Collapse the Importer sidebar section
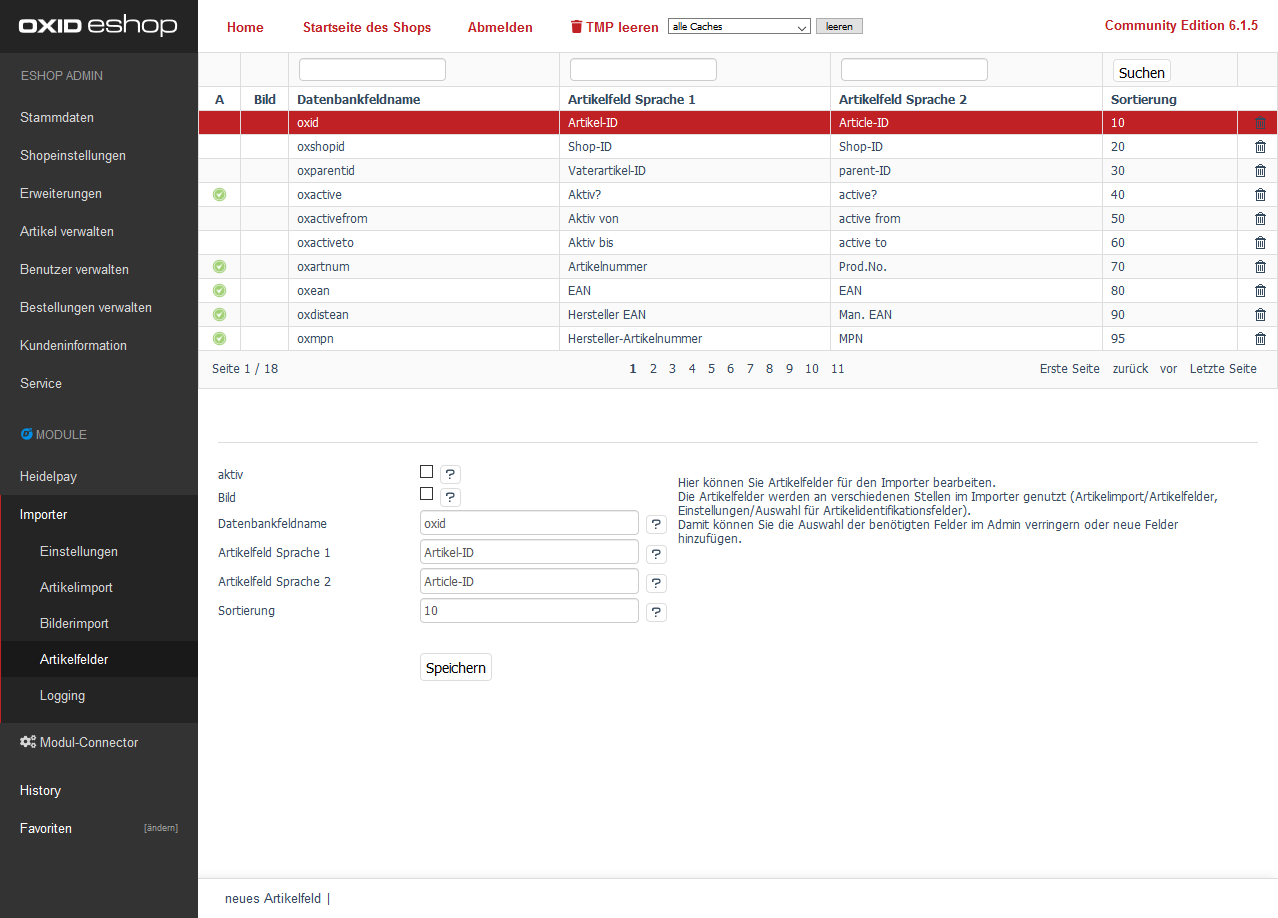This screenshot has height=918, width=1278. (x=44, y=515)
